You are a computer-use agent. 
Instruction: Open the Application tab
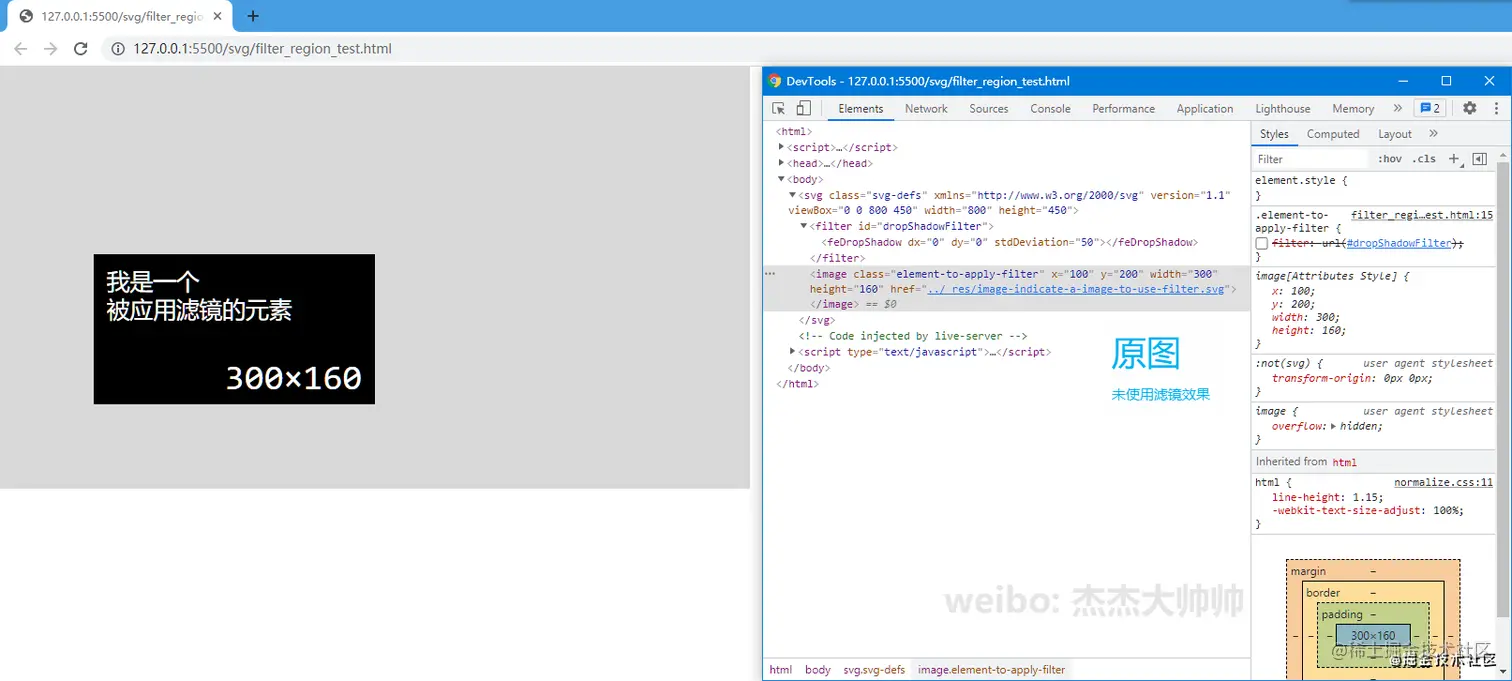pyautogui.click(x=1204, y=109)
